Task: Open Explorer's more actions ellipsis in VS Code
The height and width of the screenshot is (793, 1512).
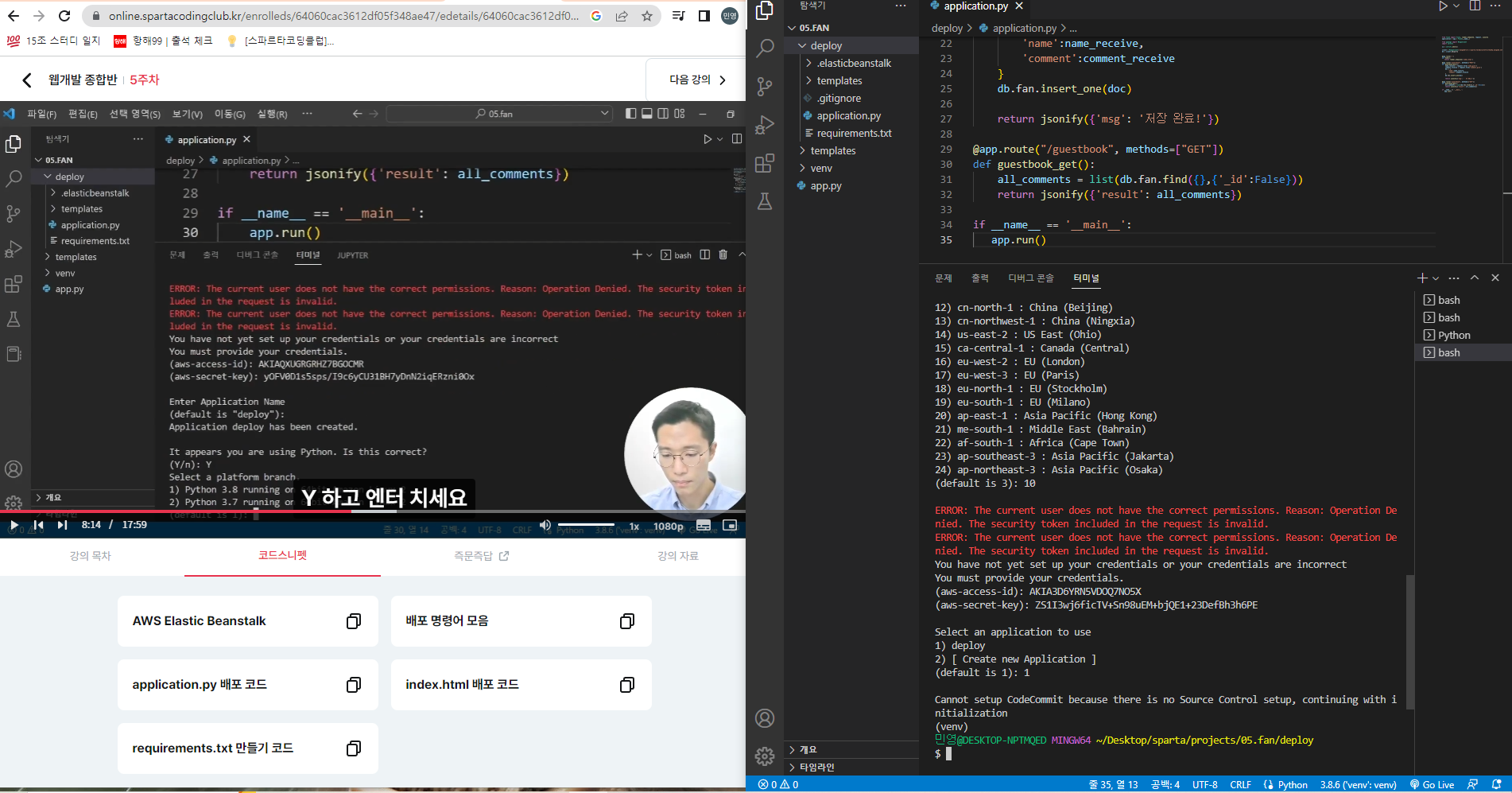Action: (x=900, y=6)
